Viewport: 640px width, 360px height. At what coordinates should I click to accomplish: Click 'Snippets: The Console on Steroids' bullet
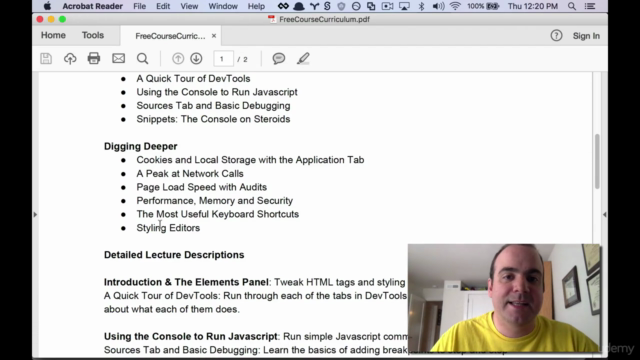coord(213,119)
